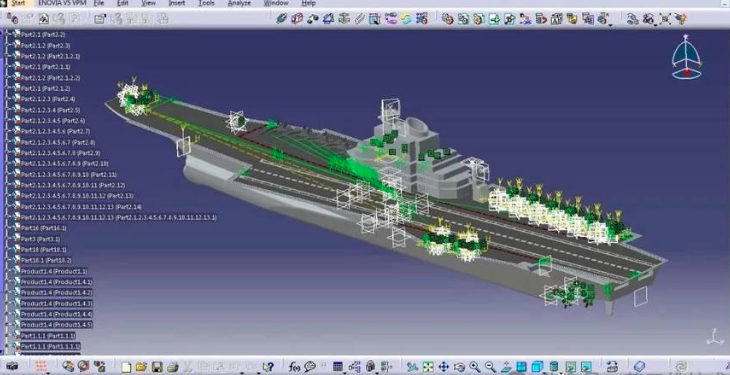Click the Fit All In icon

pos(428,367)
